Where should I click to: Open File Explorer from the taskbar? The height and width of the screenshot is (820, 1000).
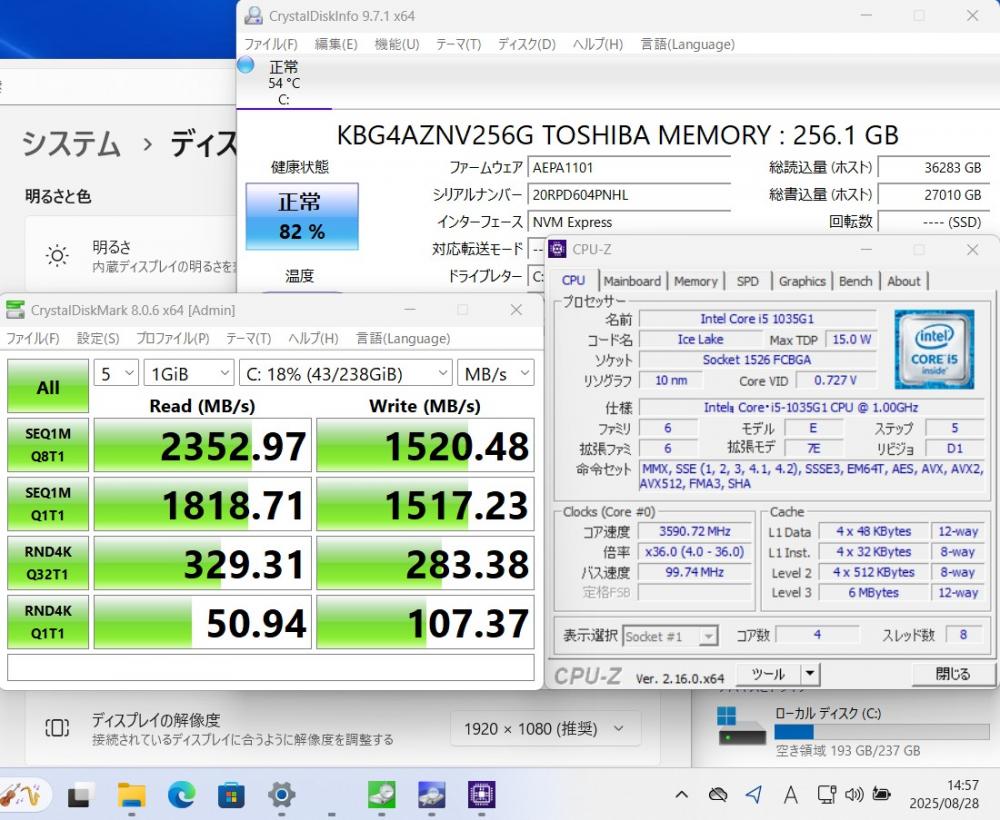[131, 795]
